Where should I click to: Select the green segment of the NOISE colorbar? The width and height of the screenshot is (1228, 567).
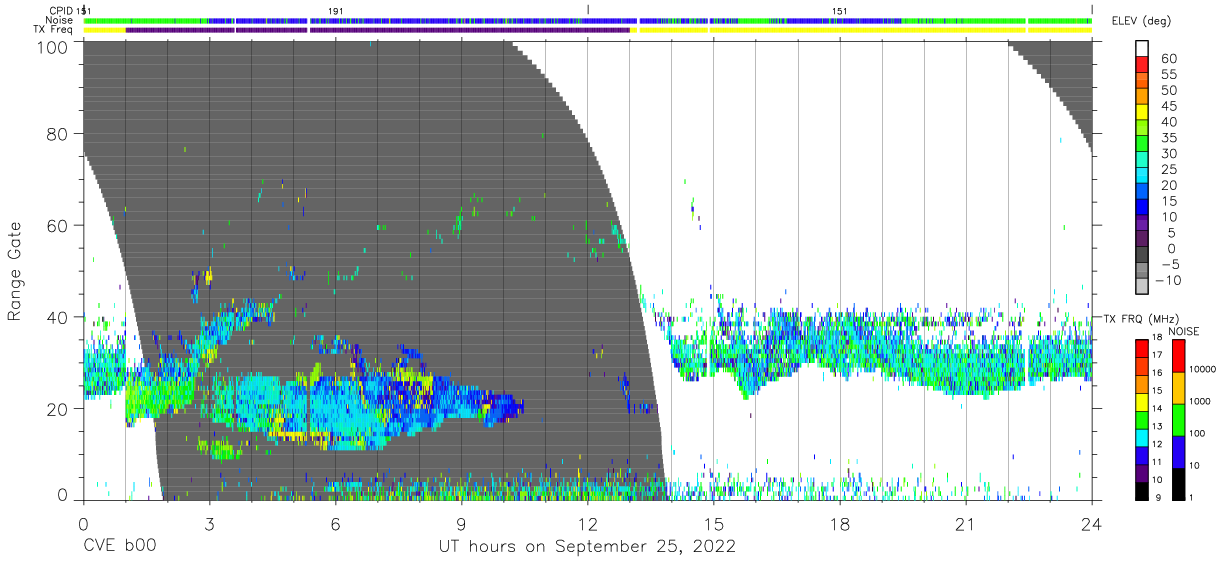point(1178,420)
